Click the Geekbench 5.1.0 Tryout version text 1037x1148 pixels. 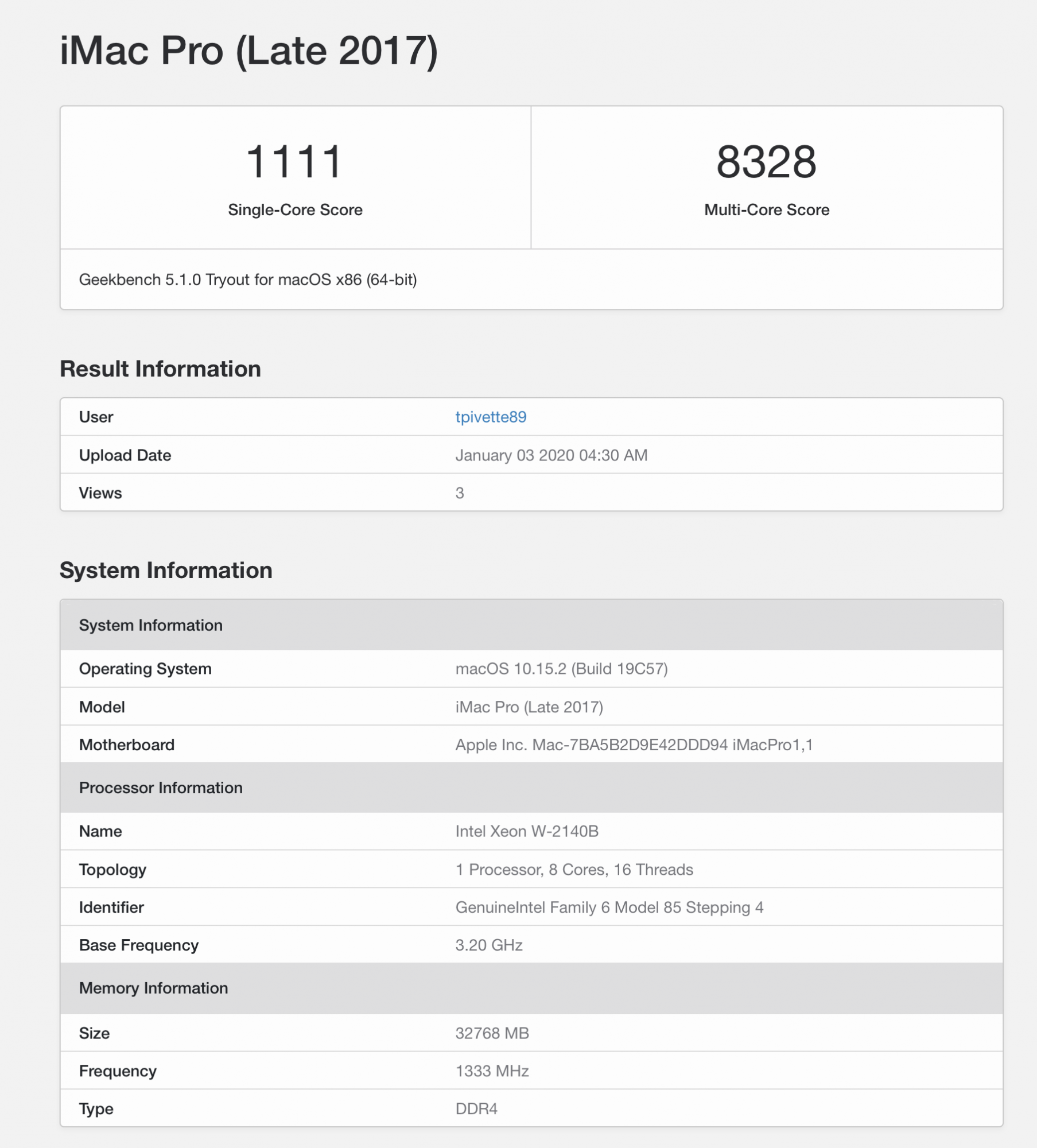(x=248, y=280)
